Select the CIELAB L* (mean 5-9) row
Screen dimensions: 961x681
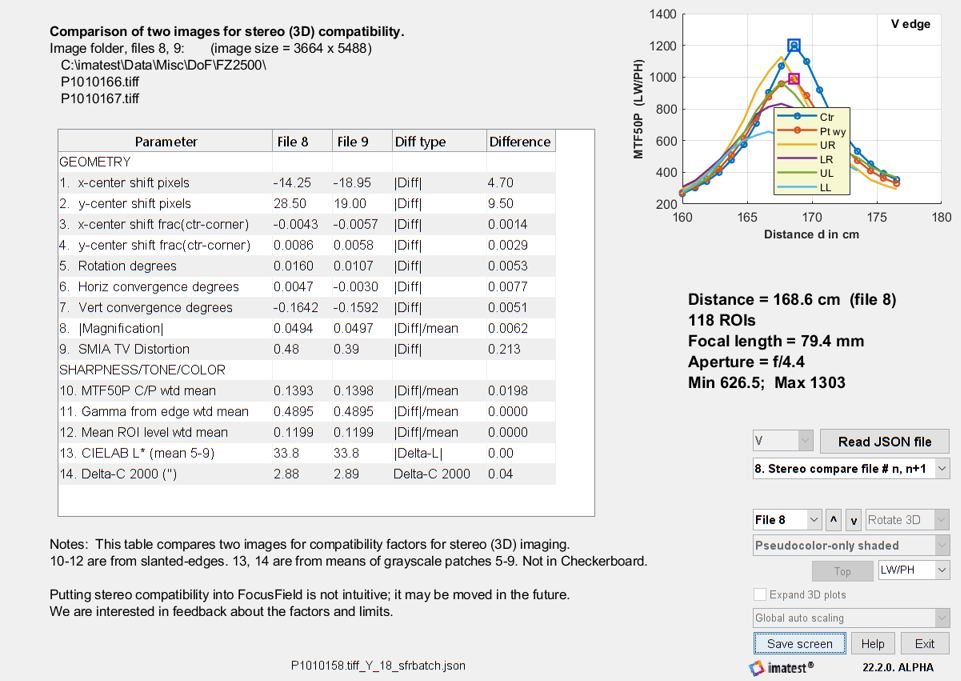click(x=307, y=453)
